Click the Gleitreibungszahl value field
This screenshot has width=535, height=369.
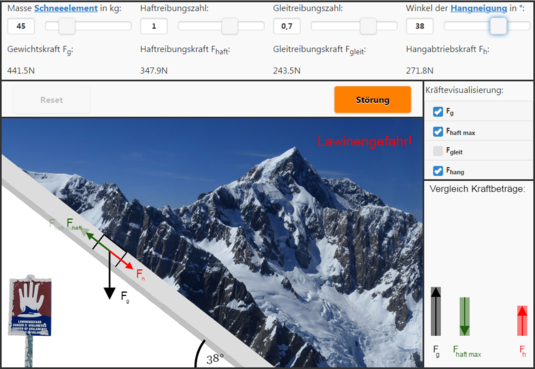(x=287, y=26)
